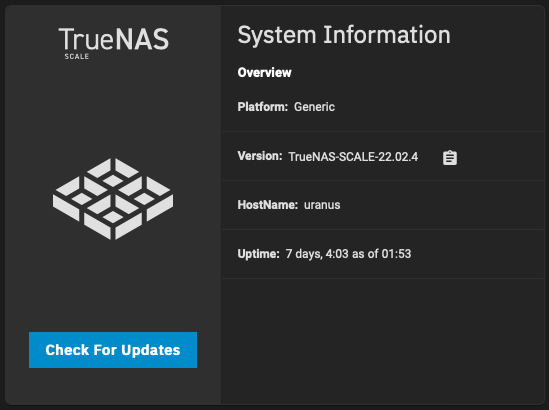Click the SCALE subtitle under the logo
549x410 pixels.
pos(77,56)
